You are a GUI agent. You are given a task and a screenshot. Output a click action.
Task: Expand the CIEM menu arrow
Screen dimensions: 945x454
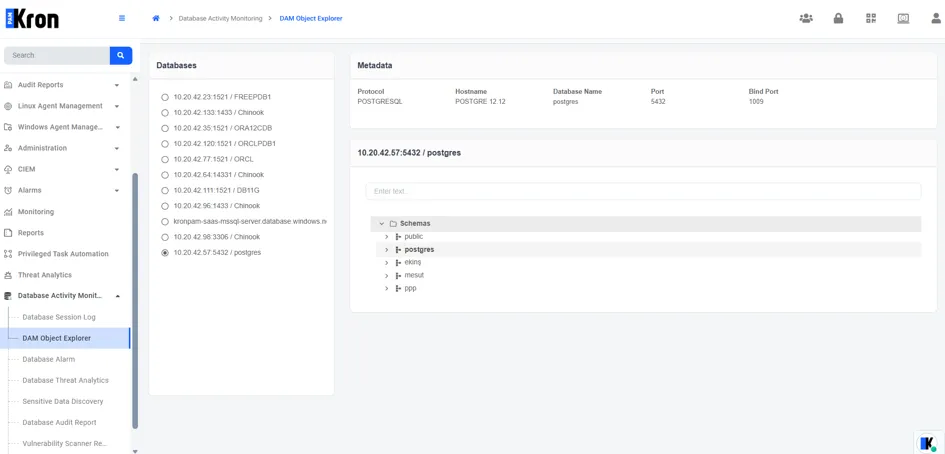click(x=117, y=169)
